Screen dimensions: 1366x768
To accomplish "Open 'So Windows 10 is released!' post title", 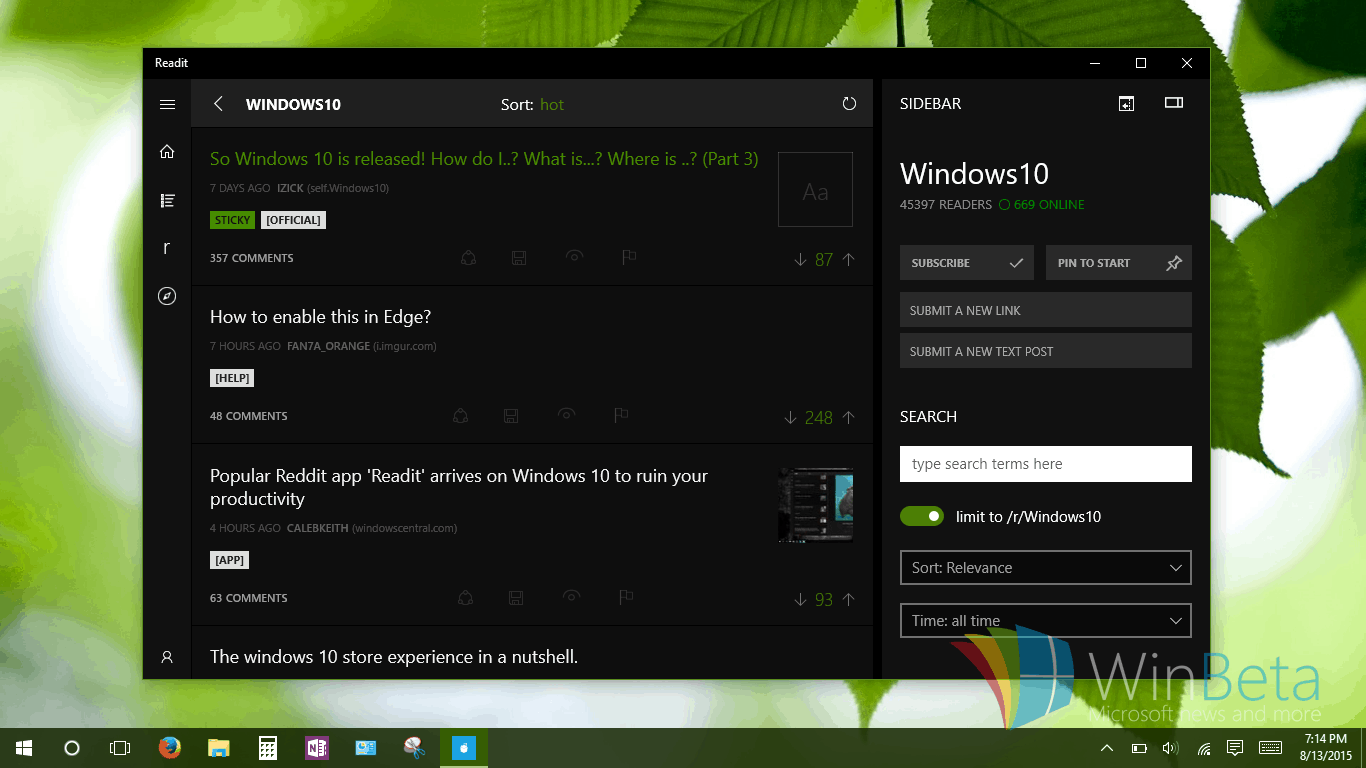I will pos(484,159).
